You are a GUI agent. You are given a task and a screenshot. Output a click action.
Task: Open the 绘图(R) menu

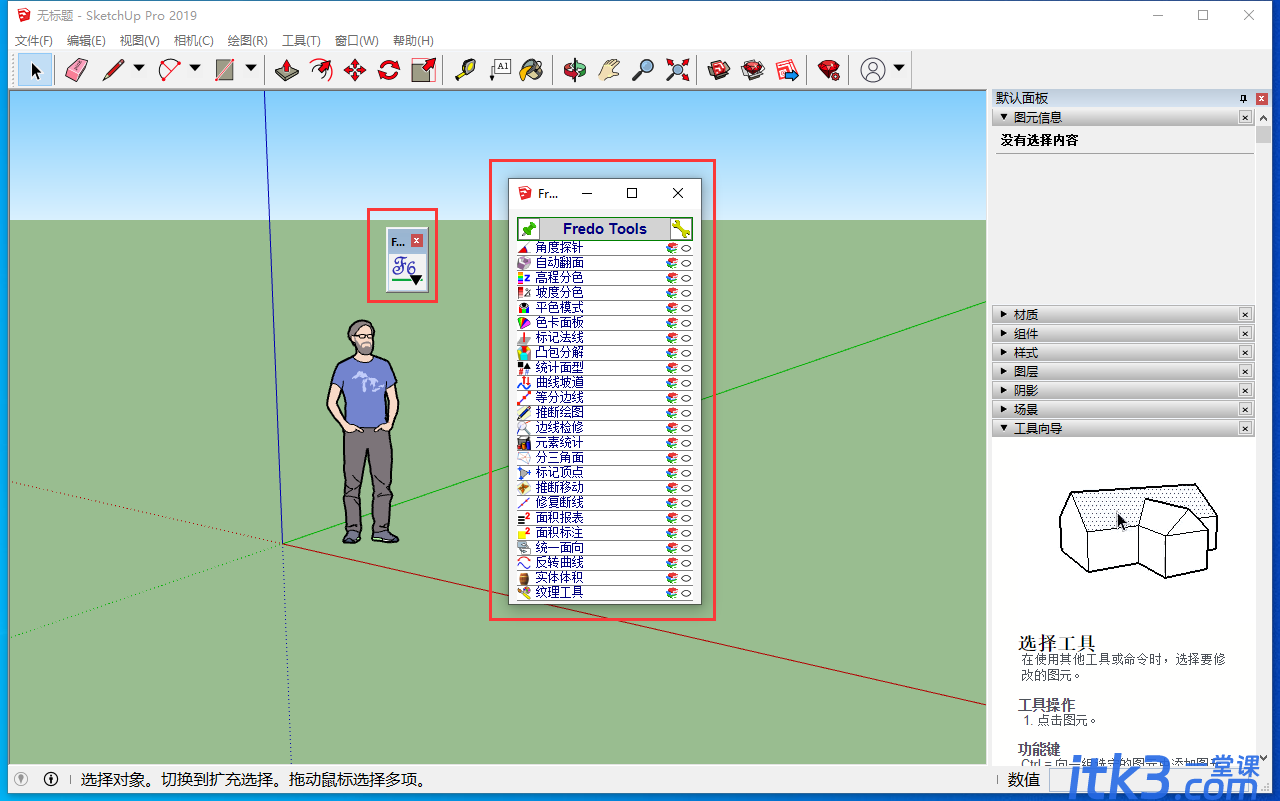(247, 41)
